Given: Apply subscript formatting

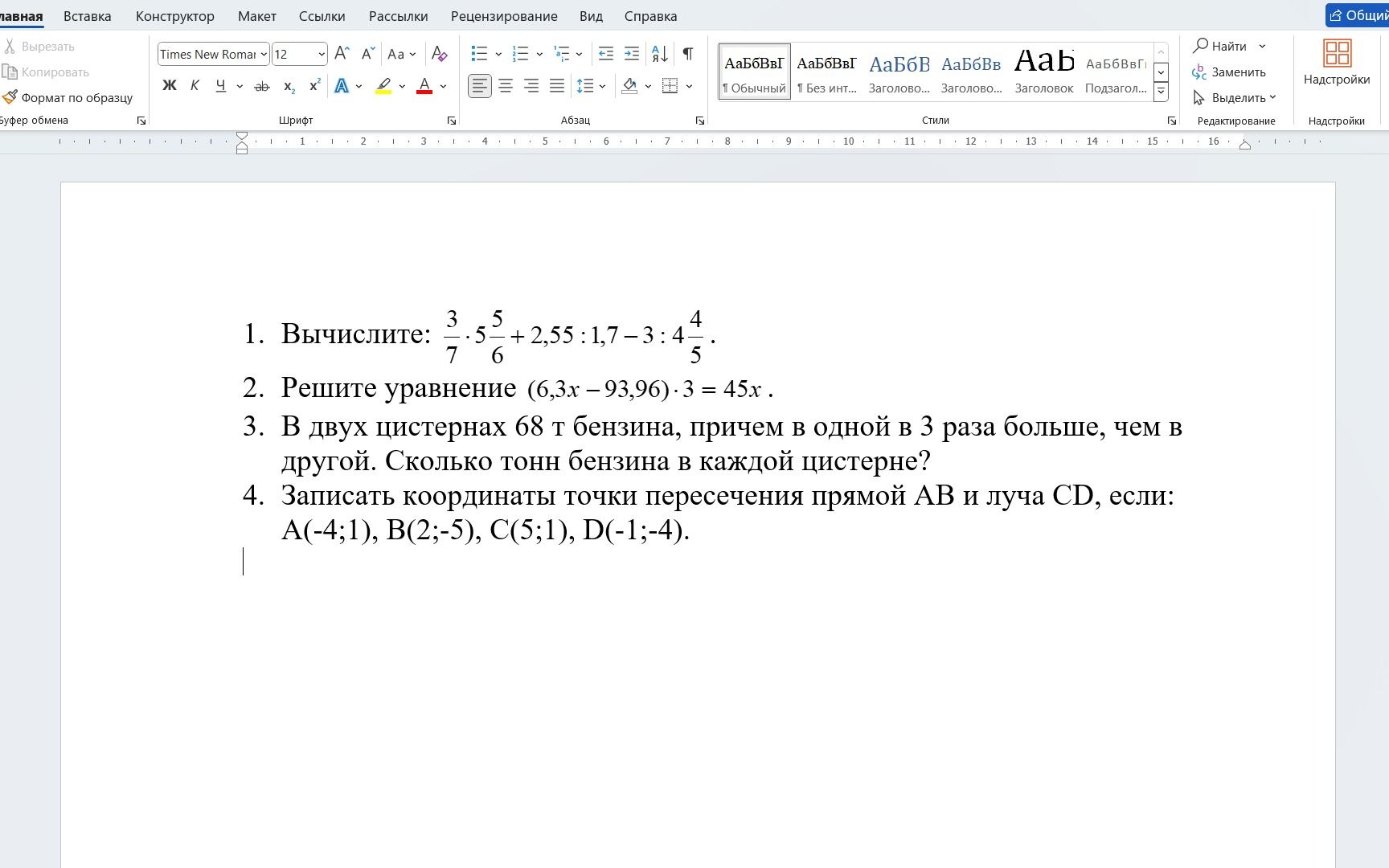Looking at the screenshot, I should tap(289, 86).
